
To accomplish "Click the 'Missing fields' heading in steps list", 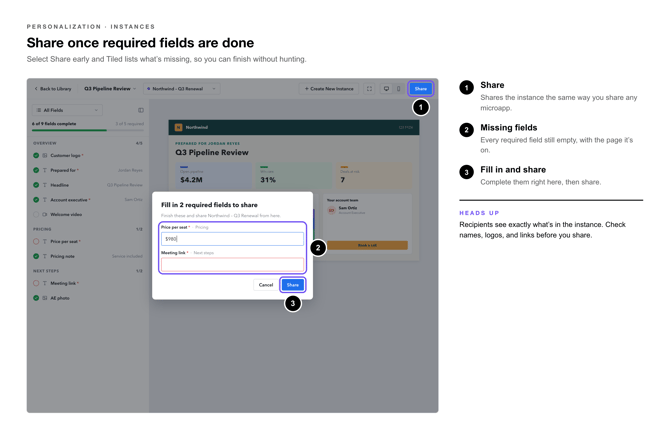I will pyautogui.click(x=508, y=127).
